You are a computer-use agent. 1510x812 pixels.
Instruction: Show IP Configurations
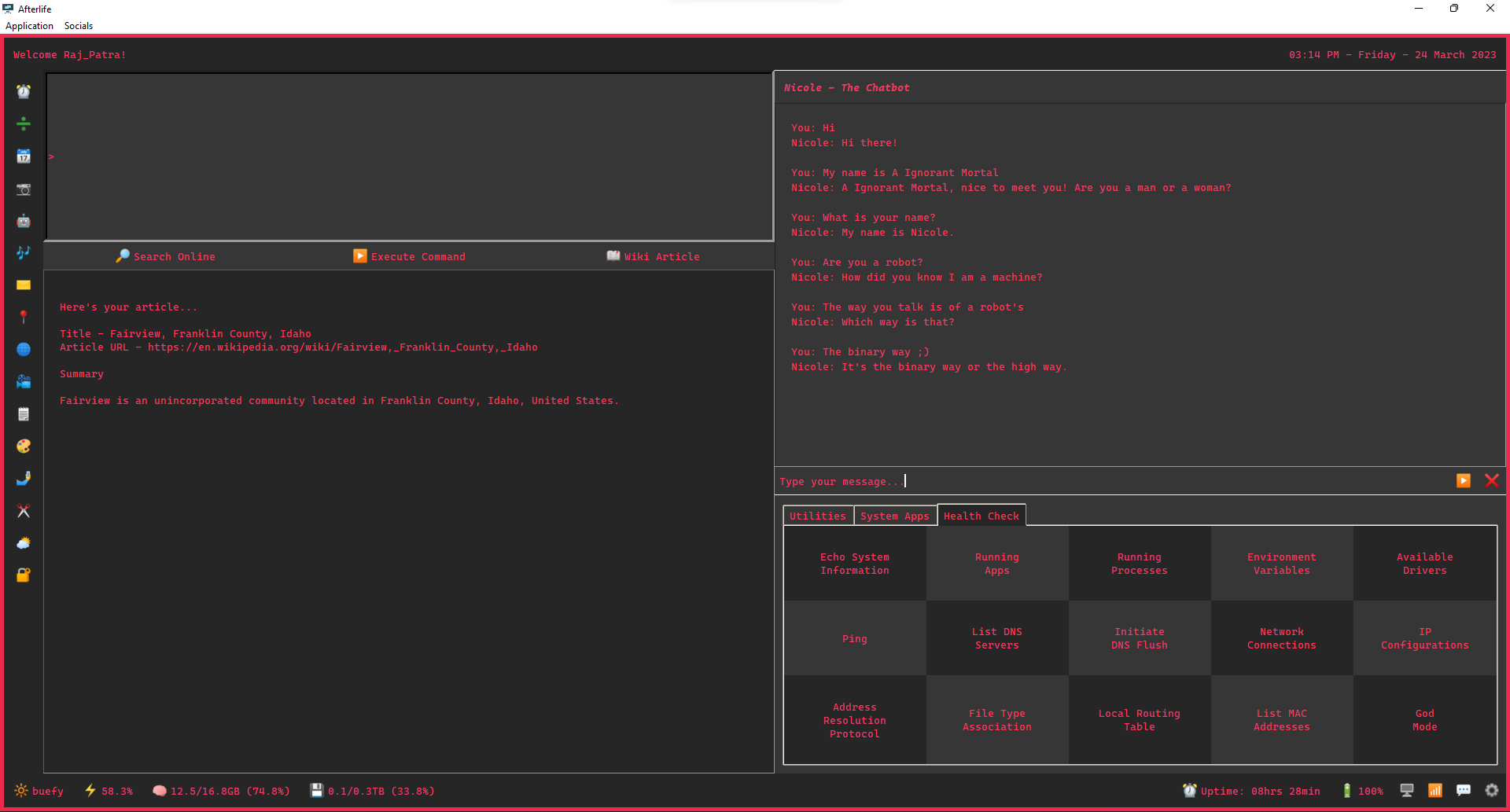coord(1425,638)
